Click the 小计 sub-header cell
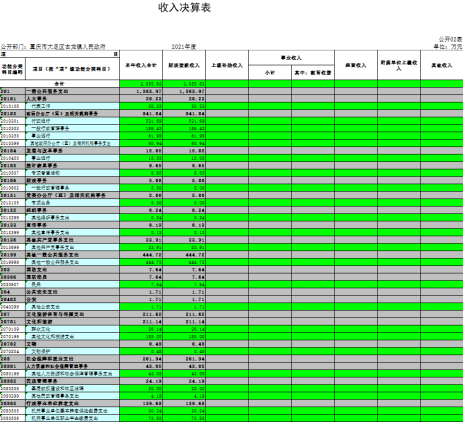 (270, 72)
